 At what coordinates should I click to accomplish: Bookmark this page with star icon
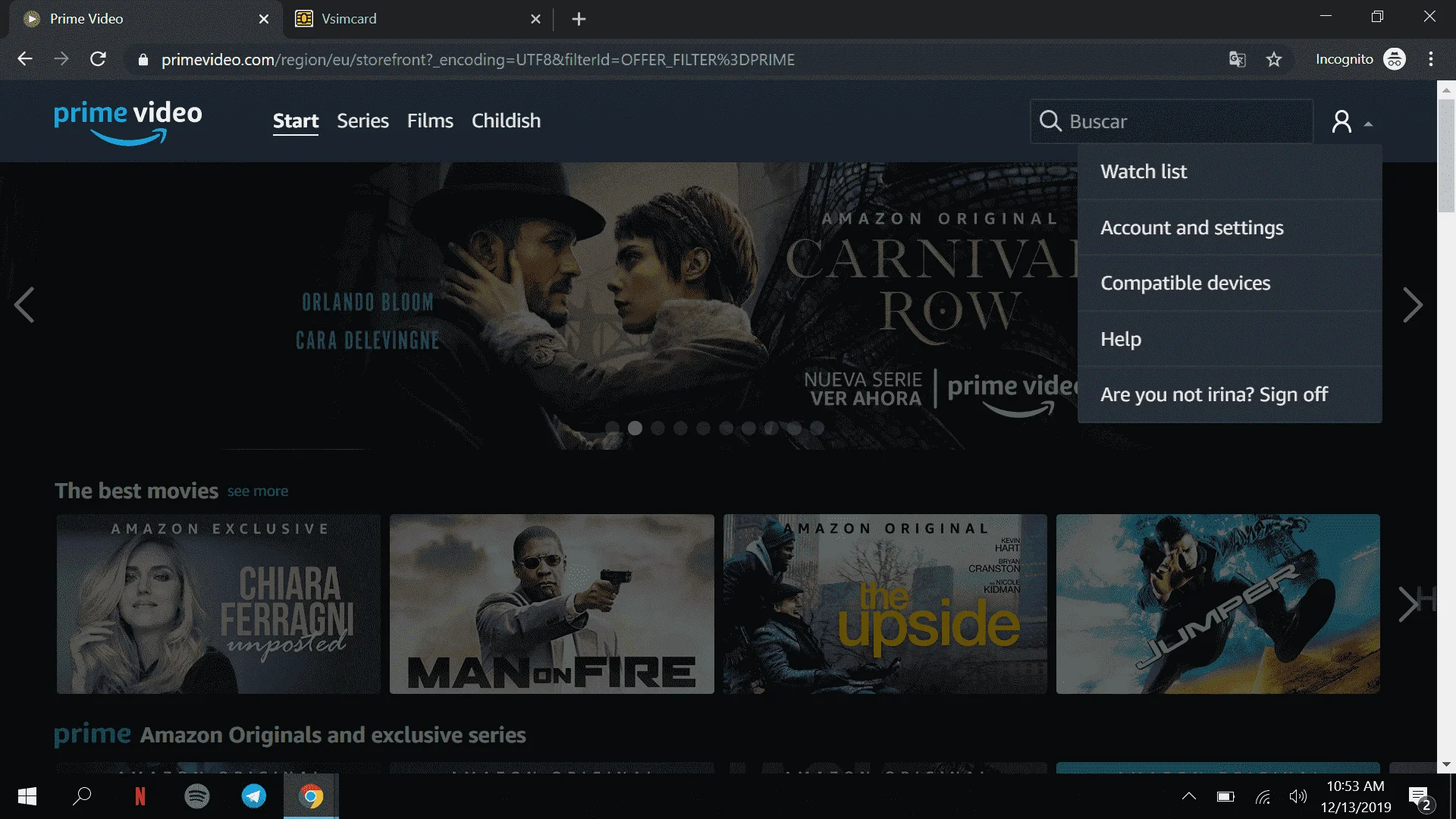pyautogui.click(x=1274, y=59)
